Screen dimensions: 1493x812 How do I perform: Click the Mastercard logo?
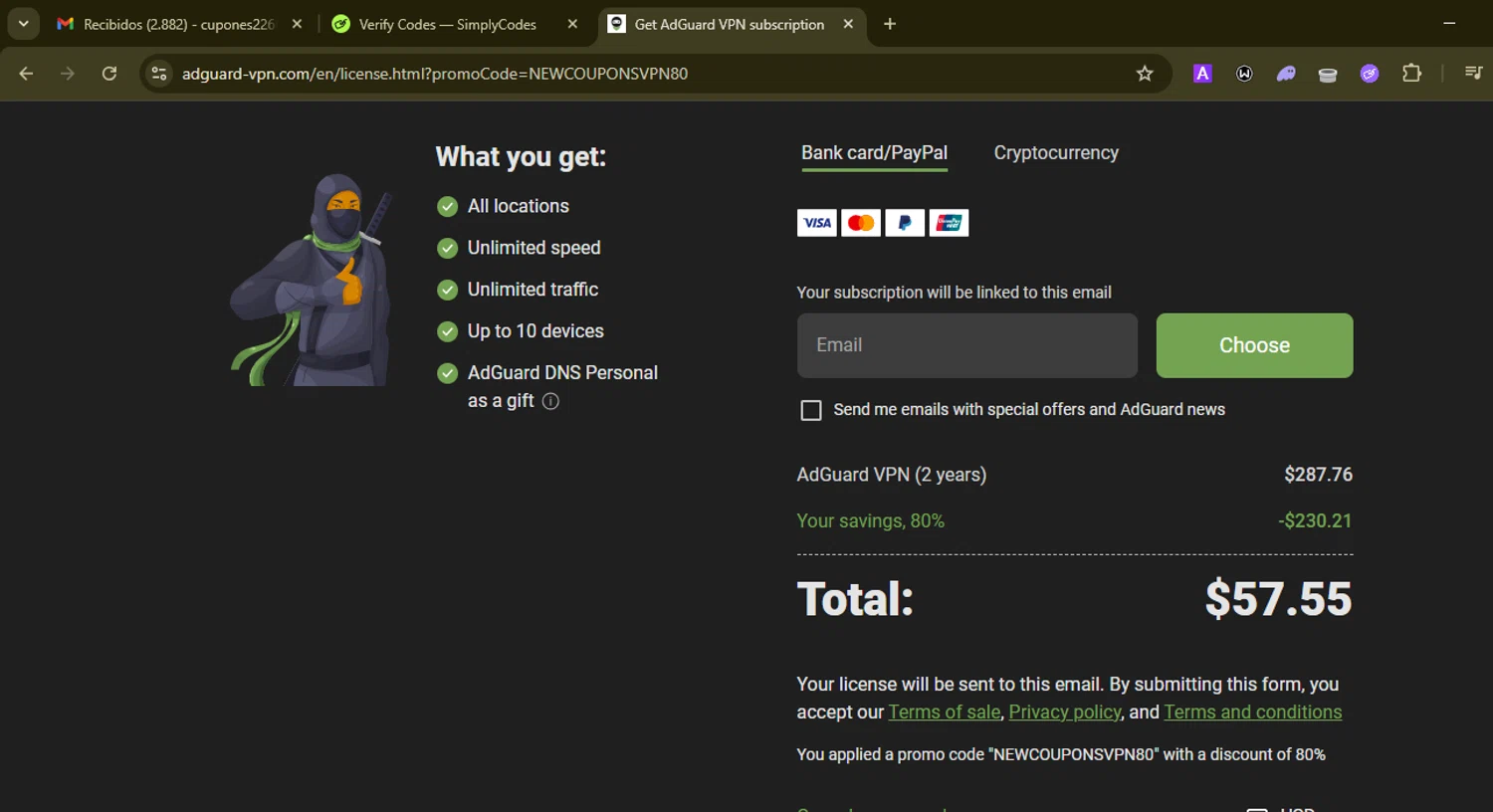(861, 223)
